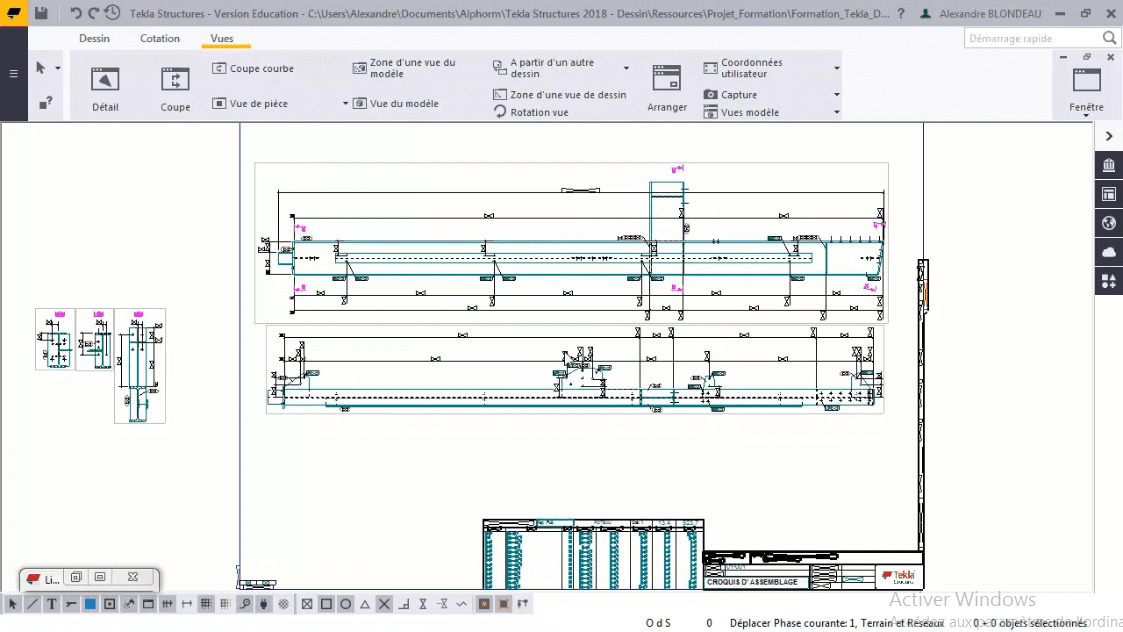The image size is (1123, 632).
Task: Expand the Capture dropdown arrow
Action: click(836, 92)
